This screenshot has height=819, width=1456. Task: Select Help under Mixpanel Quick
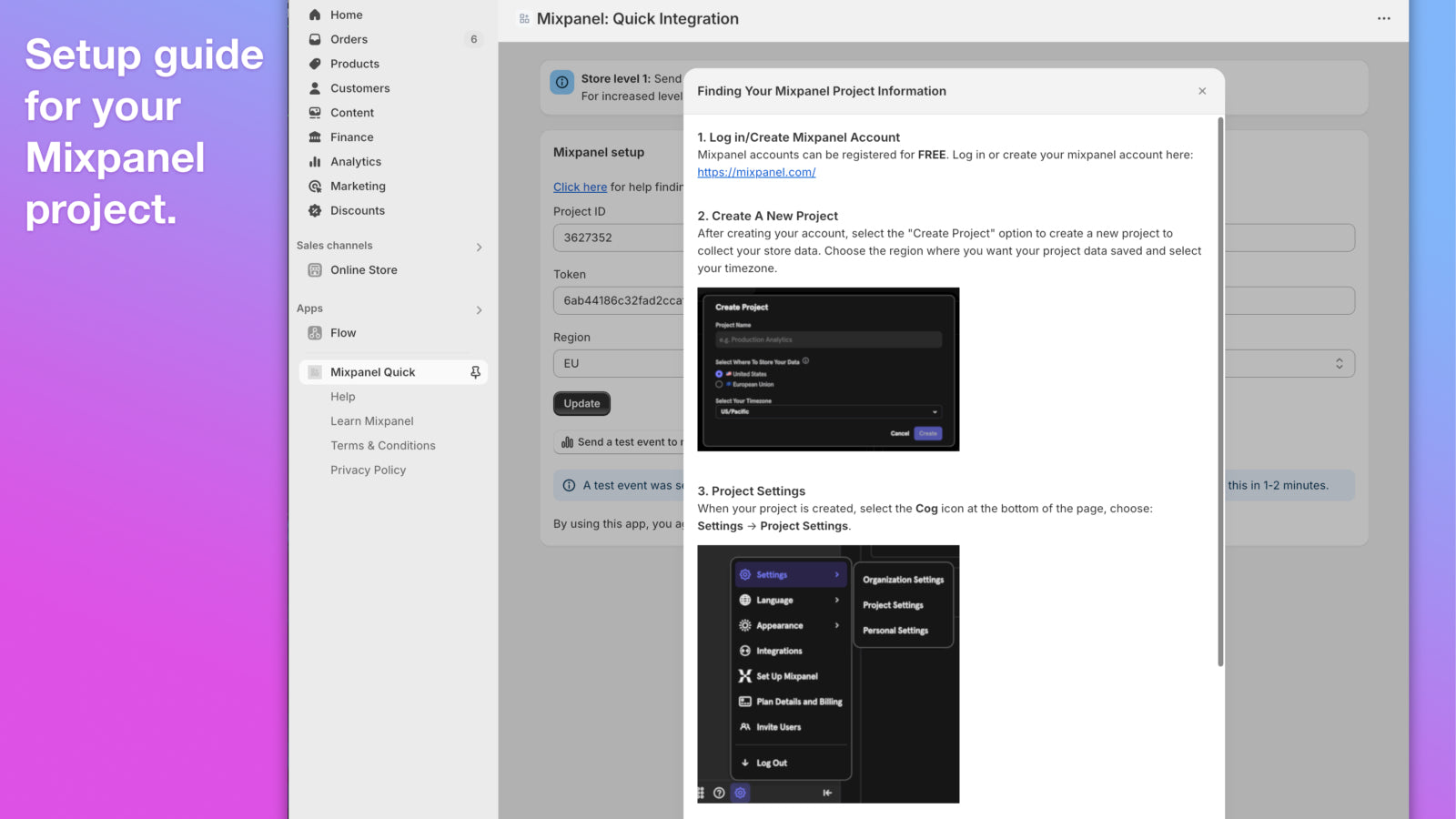[342, 396]
